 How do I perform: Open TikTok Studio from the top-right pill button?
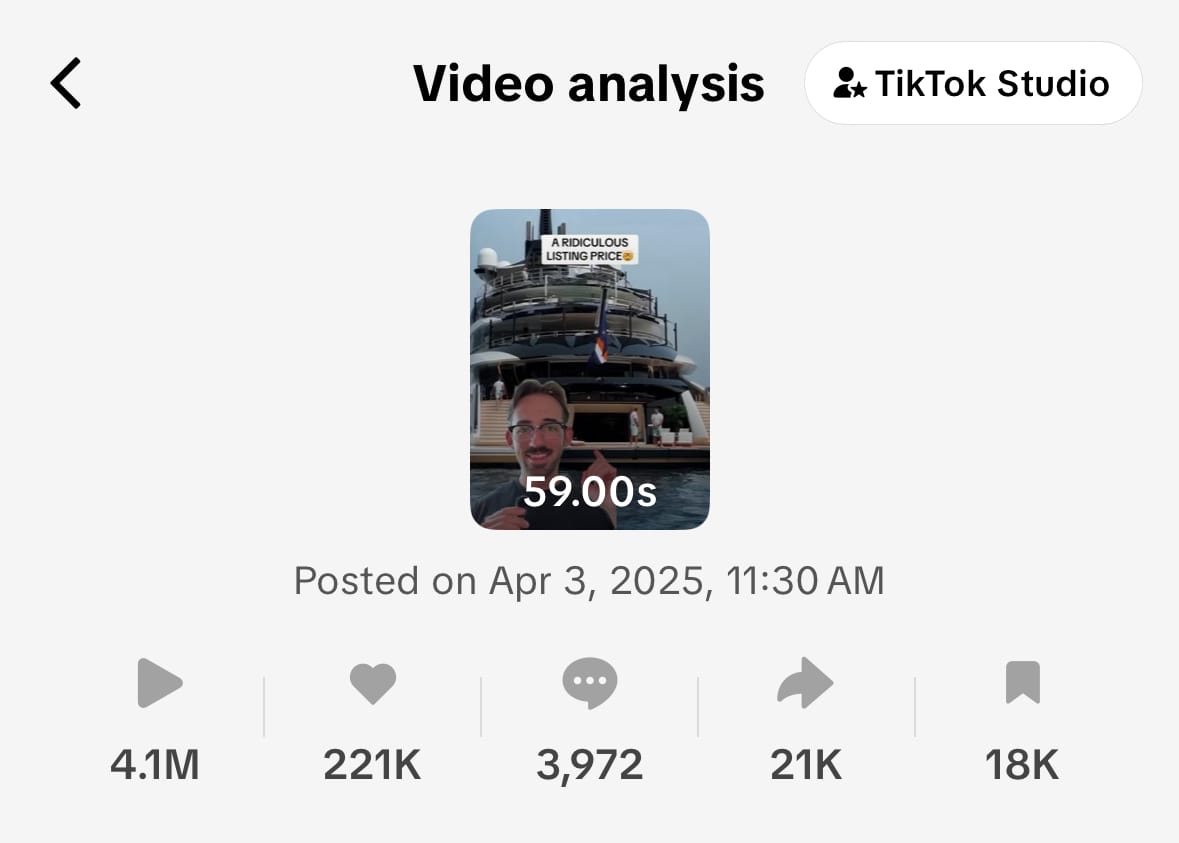pos(972,83)
